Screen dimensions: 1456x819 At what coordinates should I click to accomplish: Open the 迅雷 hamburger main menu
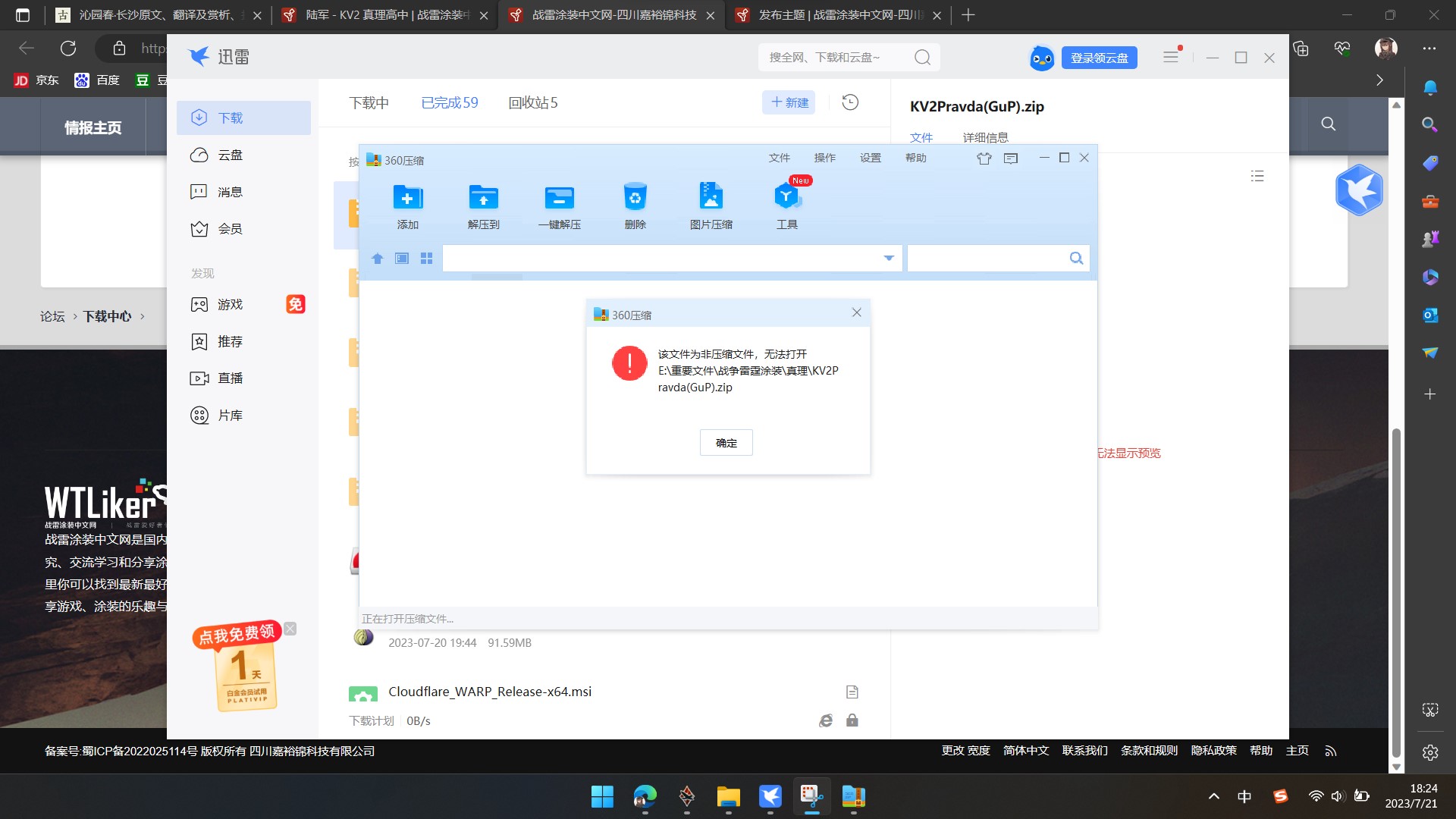point(1171,58)
